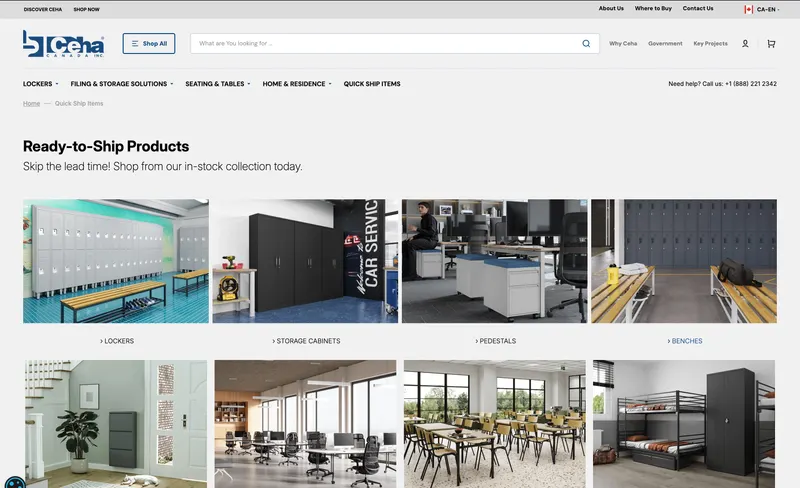Go to Discover Ceha
The width and height of the screenshot is (800, 488).
[x=43, y=9]
